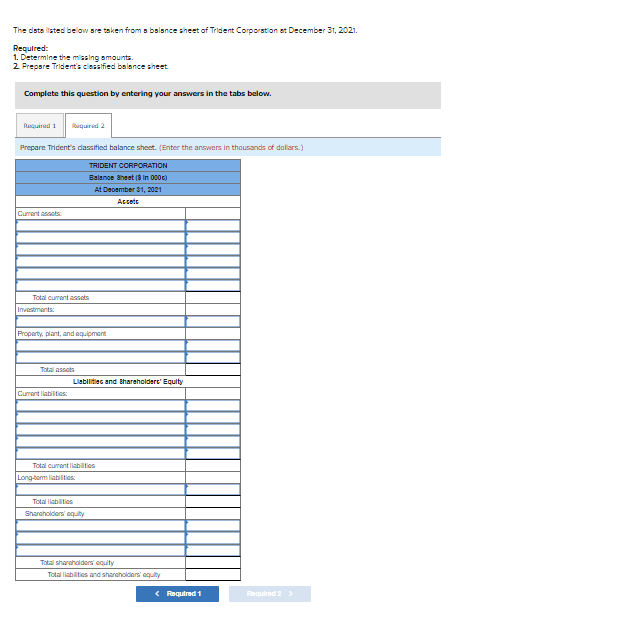Click the first amount field under Shareholders' equity
632x629 pixels.
click(x=213, y=525)
